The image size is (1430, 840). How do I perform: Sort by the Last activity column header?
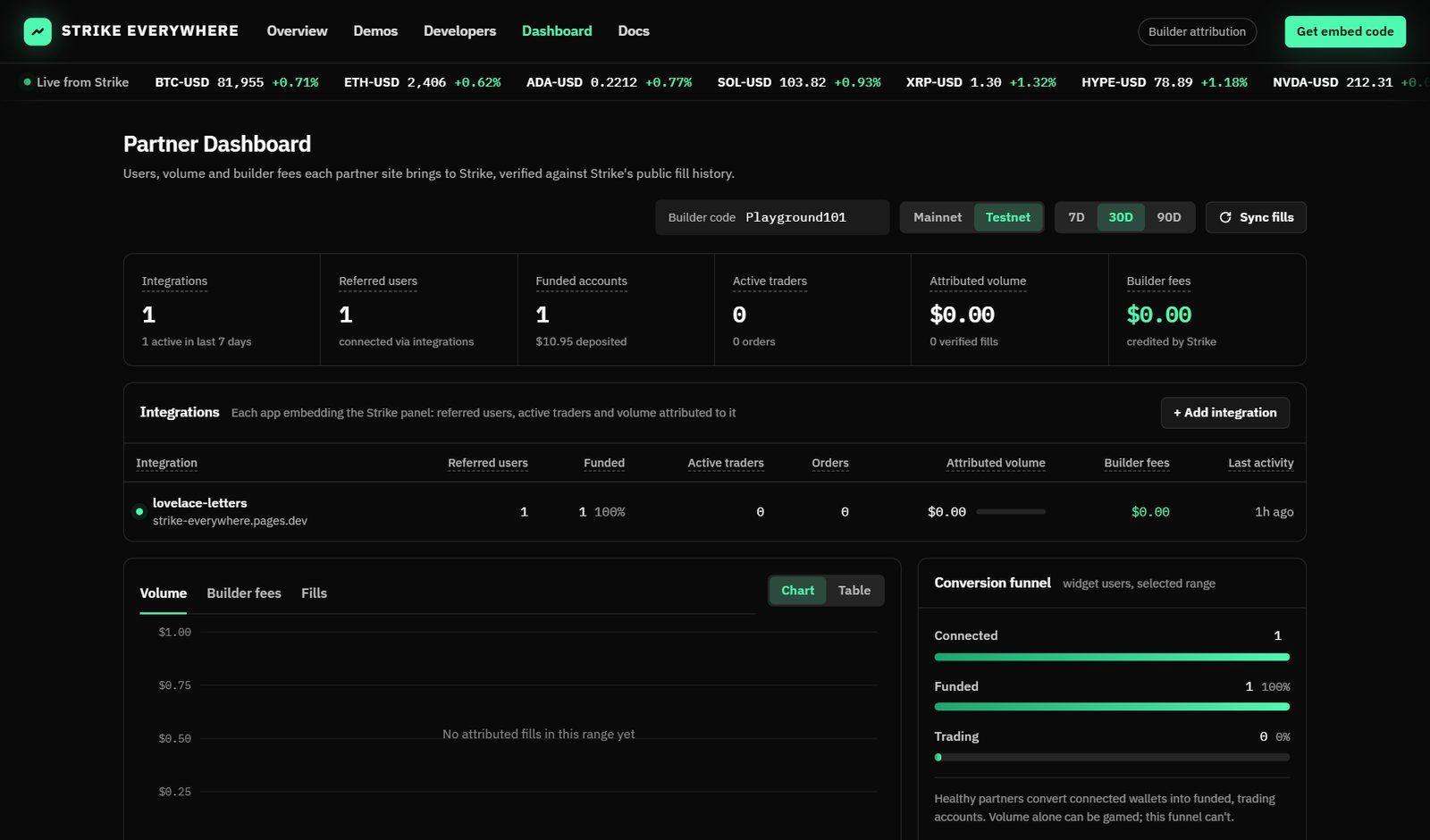1261,463
